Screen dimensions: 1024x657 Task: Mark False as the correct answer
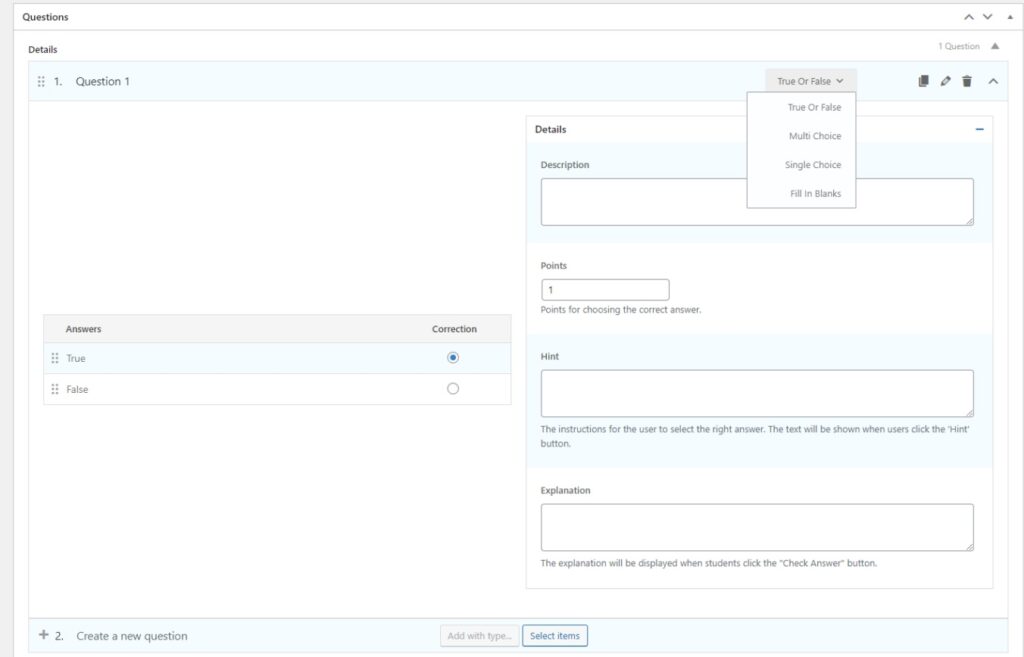pos(453,389)
